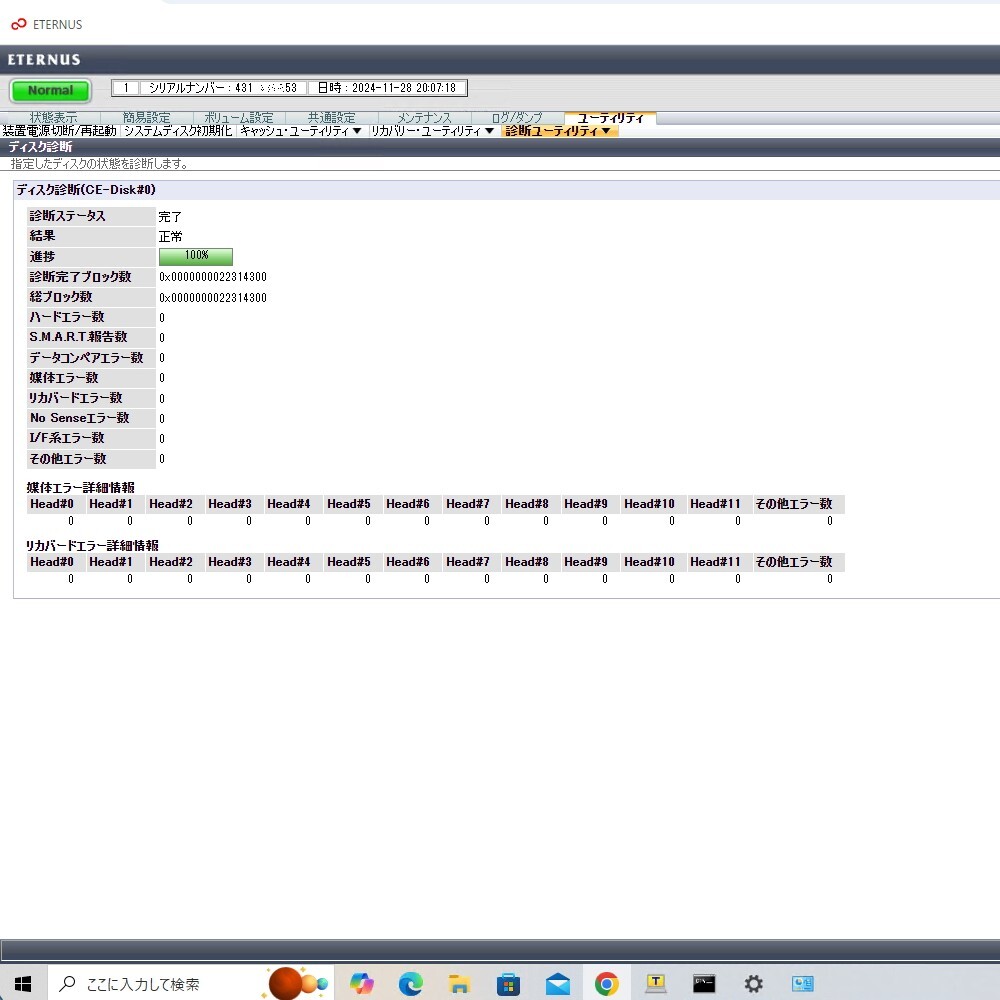Select the ユーティリティ tab
Screen dimensions: 1000x1000
pos(610,118)
